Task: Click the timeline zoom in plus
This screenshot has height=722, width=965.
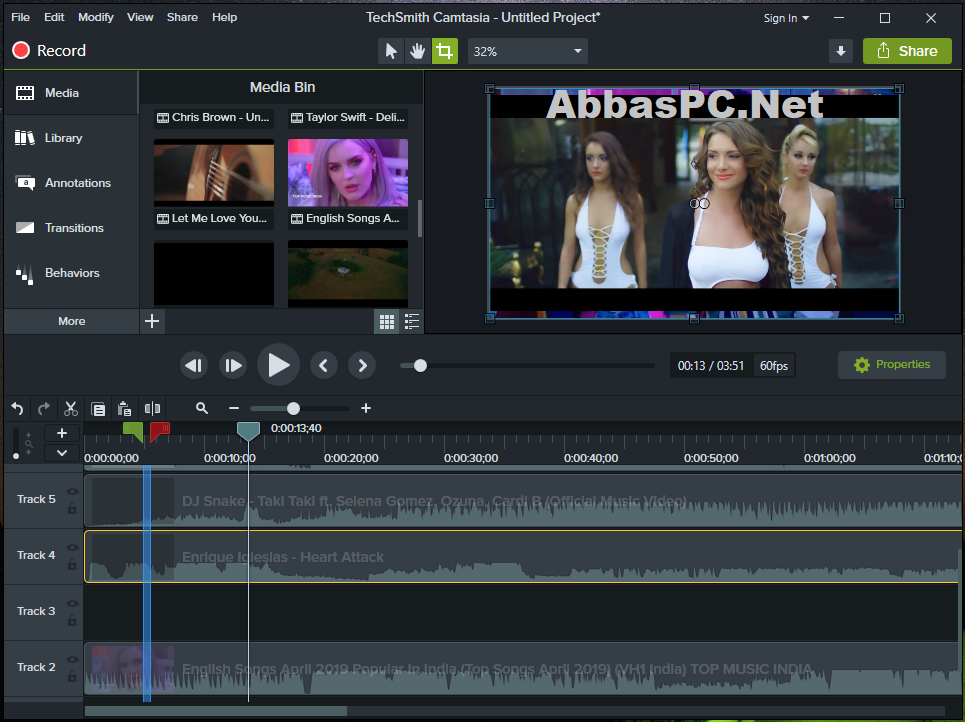Action: (x=366, y=408)
